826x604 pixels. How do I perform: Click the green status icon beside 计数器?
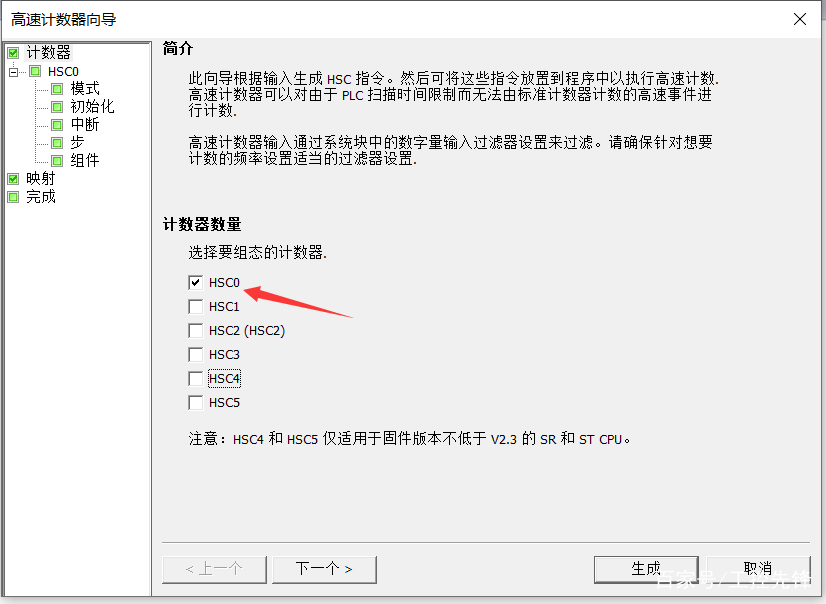pos(13,53)
